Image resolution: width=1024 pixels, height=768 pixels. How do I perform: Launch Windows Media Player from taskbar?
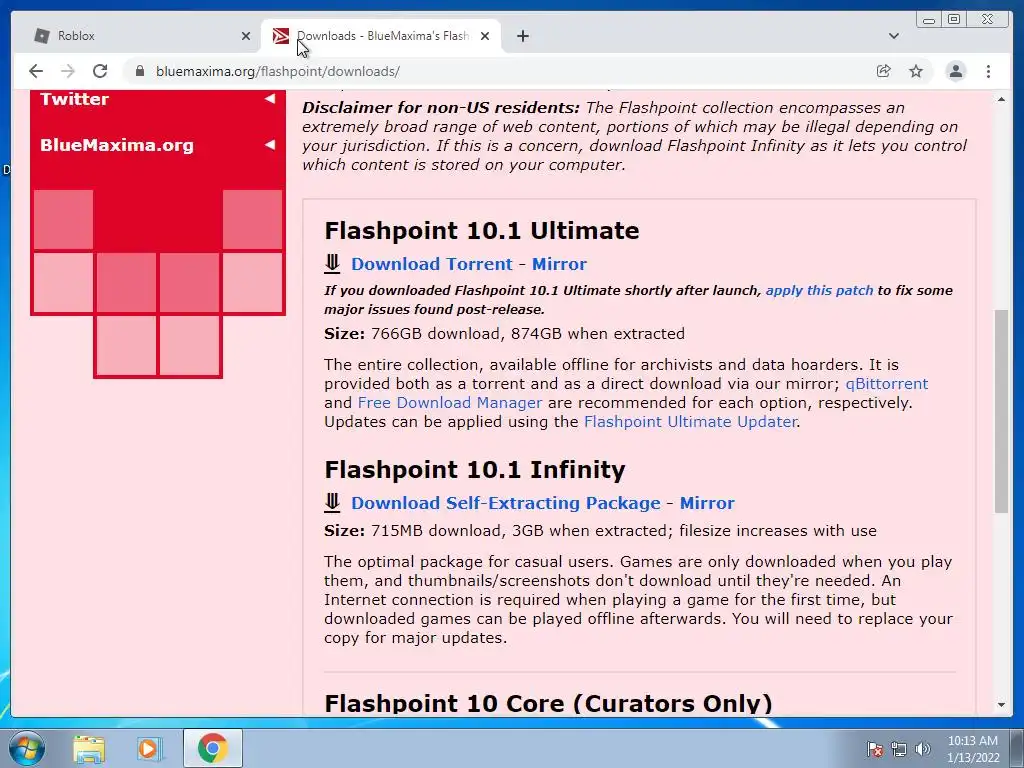click(x=149, y=748)
